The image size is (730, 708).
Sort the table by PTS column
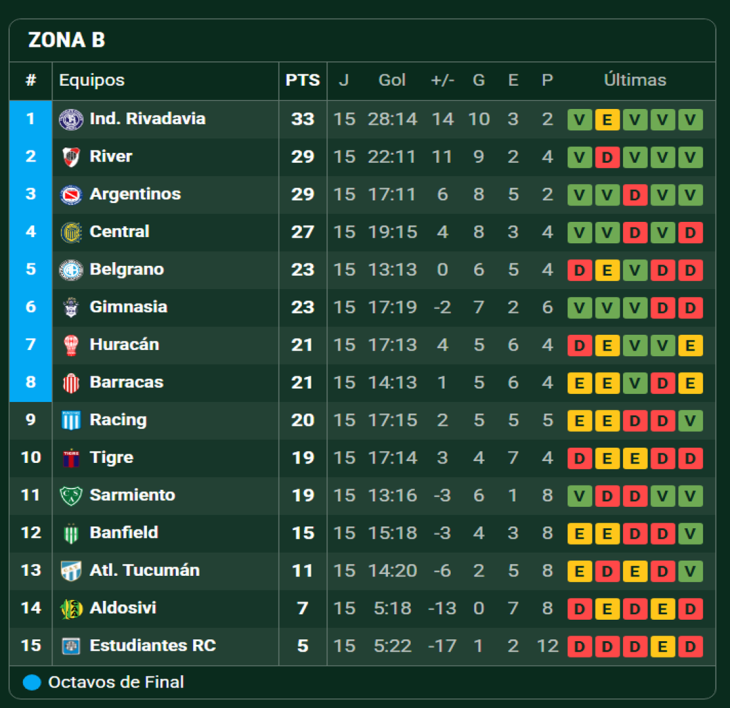tap(302, 81)
